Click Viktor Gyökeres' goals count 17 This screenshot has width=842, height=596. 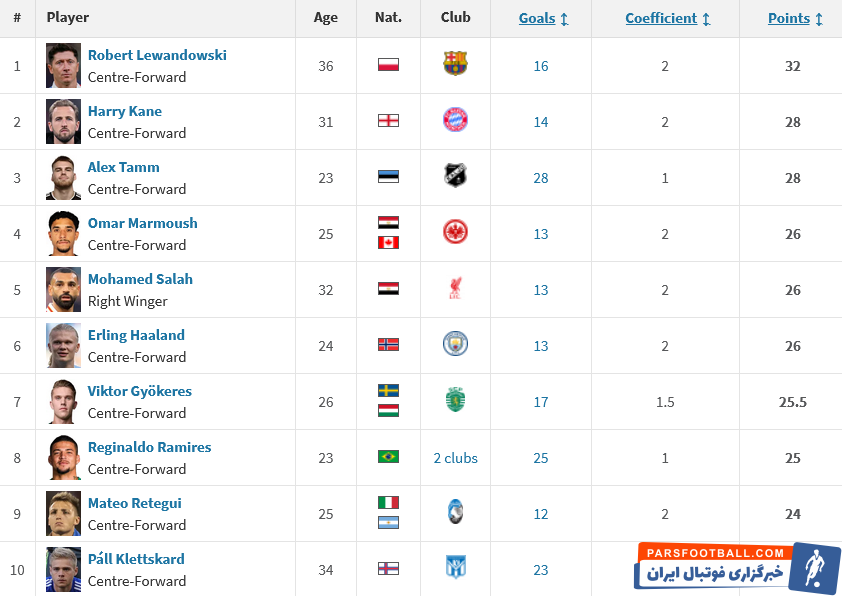pyautogui.click(x=541, y=402)
